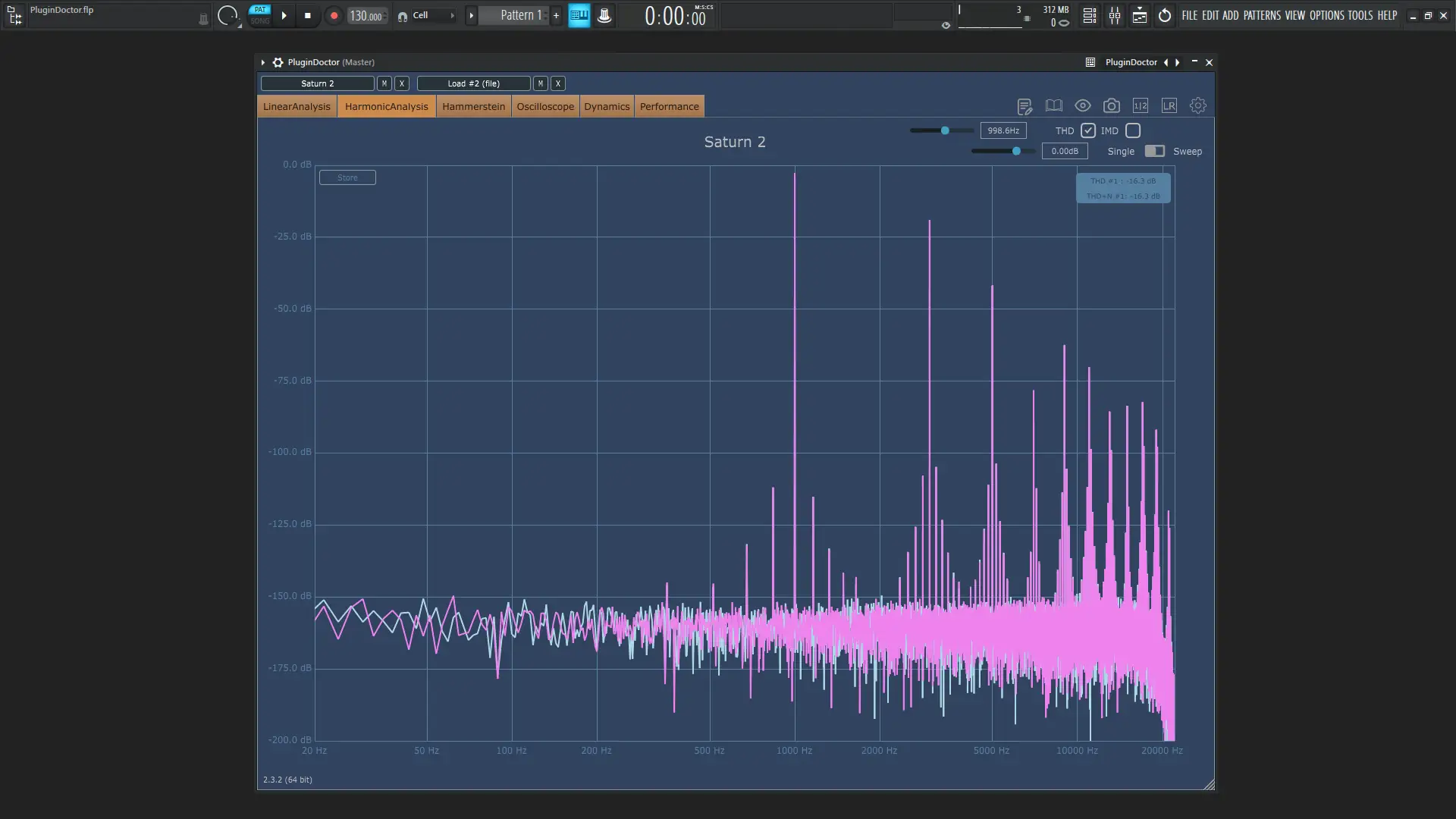Click the LR channel icon

point(1169,106)
